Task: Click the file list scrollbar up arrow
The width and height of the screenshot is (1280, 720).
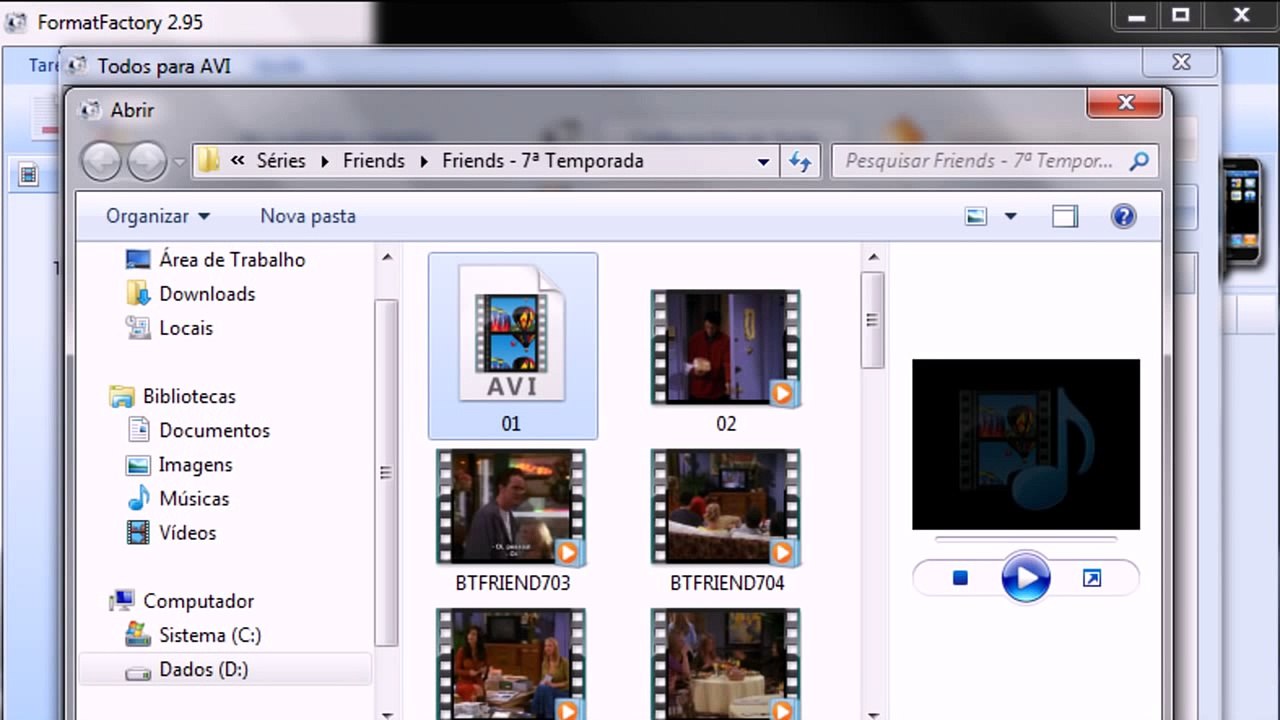Action: pos(873,258)
